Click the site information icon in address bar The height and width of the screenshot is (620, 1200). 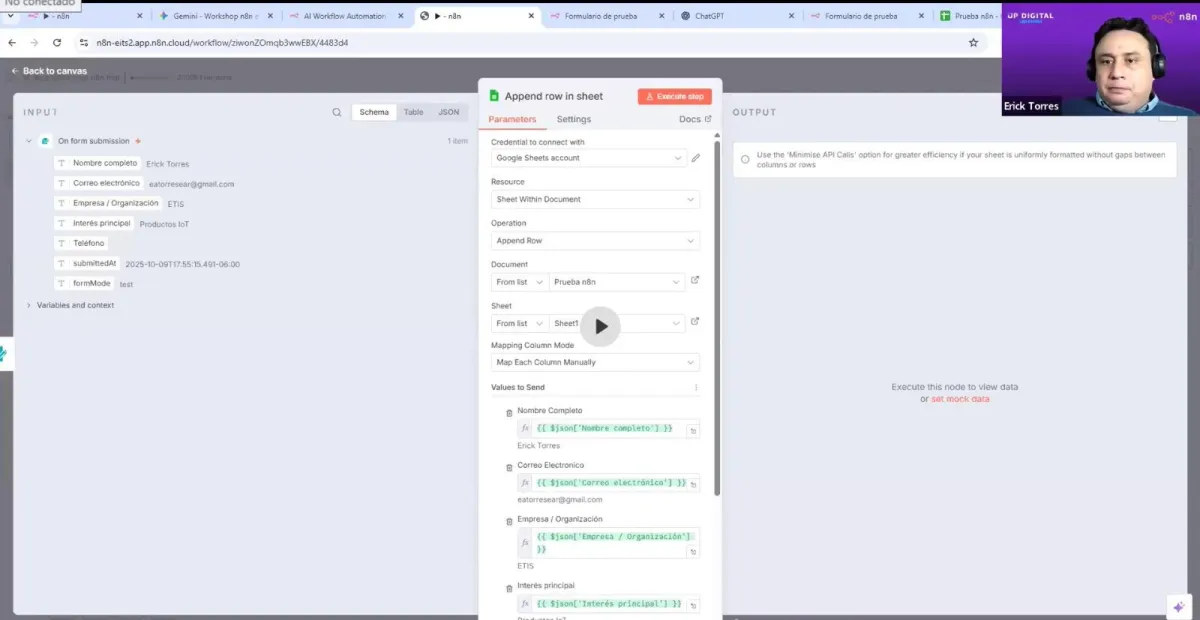click(84, 43)
